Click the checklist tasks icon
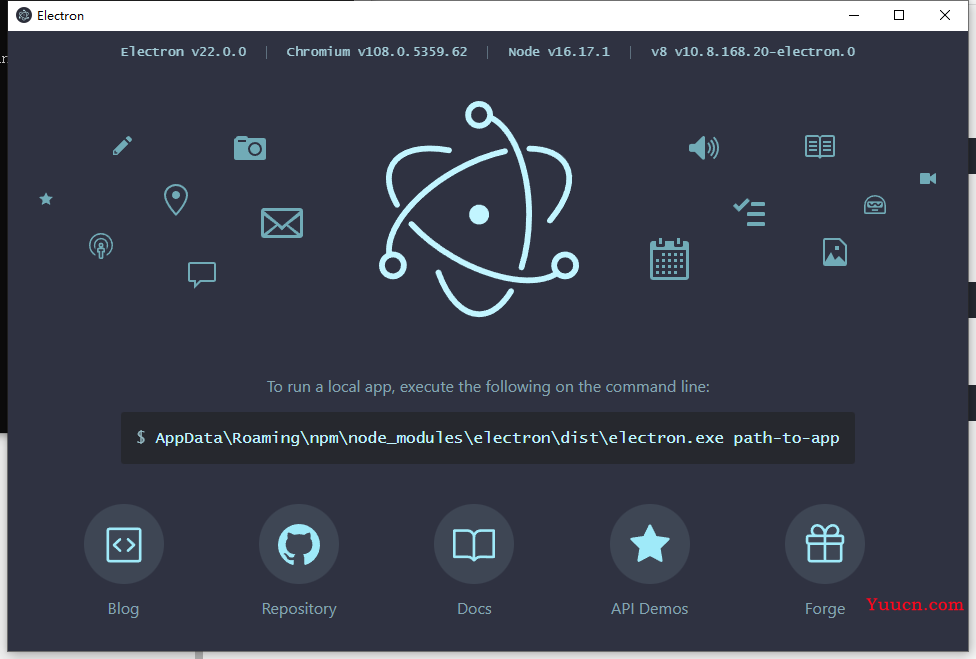 (x=749, y=213)
